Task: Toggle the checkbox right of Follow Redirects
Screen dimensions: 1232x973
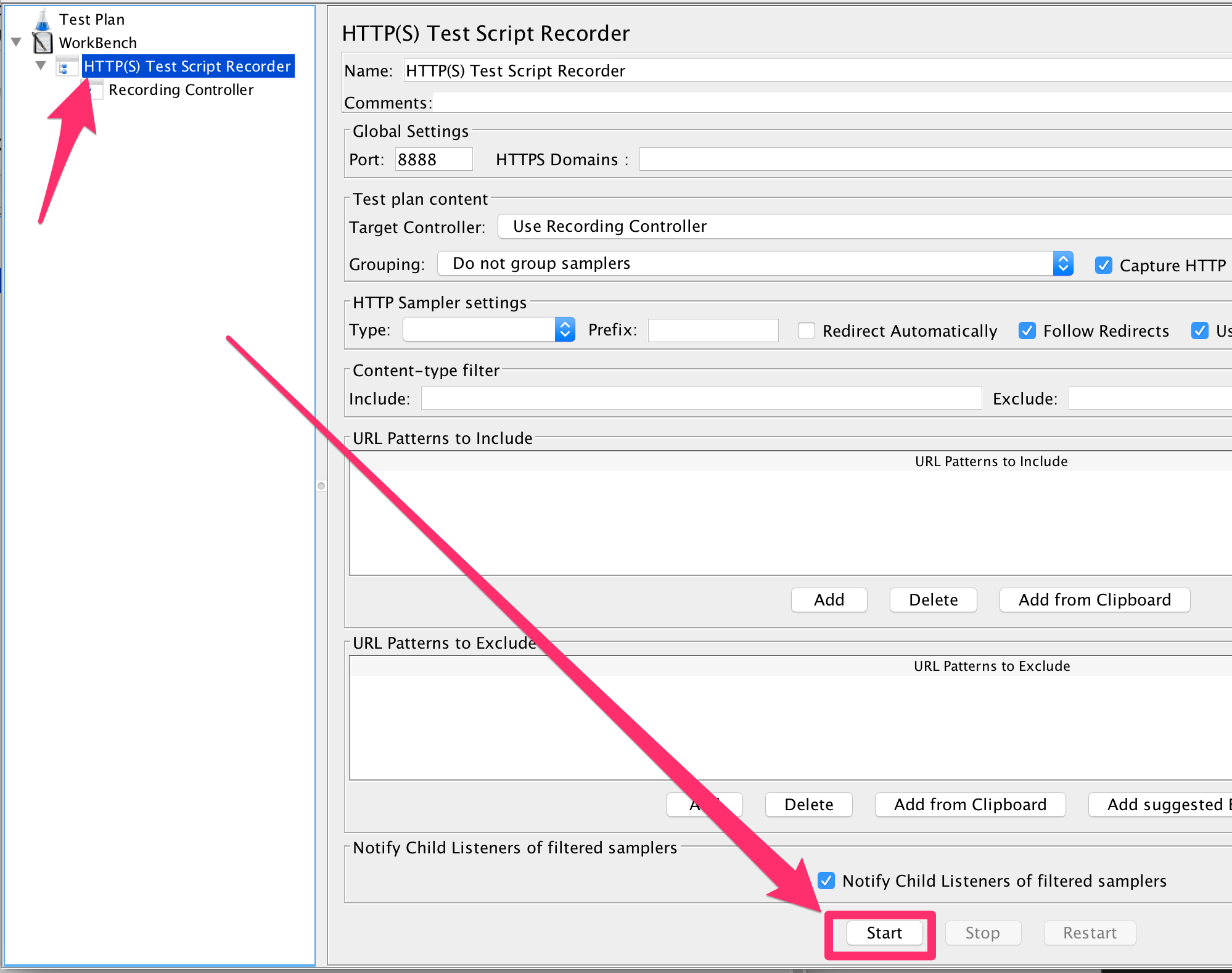Action: 1200,330
